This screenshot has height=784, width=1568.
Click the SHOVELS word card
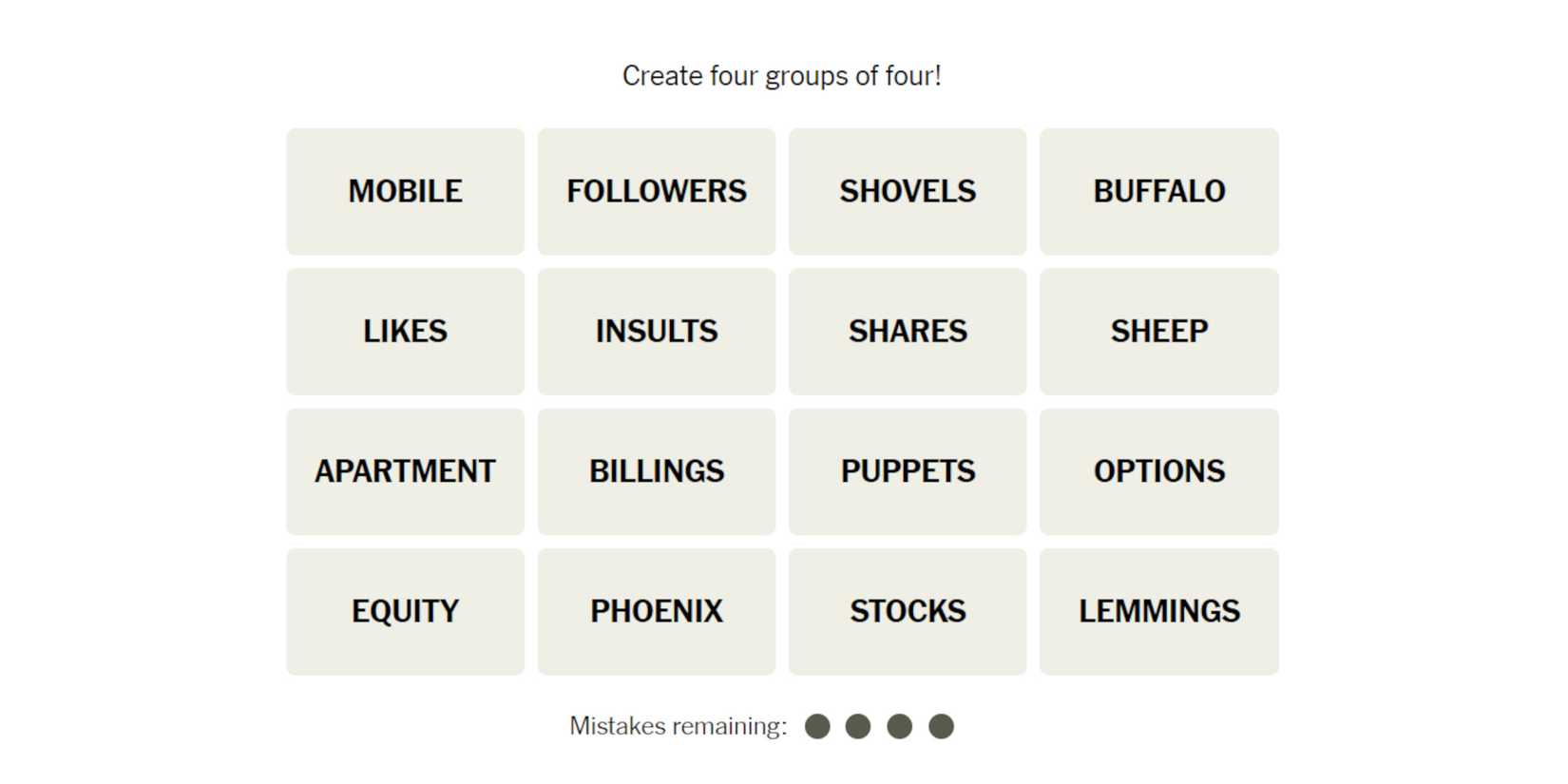click(x=908, y=192)
